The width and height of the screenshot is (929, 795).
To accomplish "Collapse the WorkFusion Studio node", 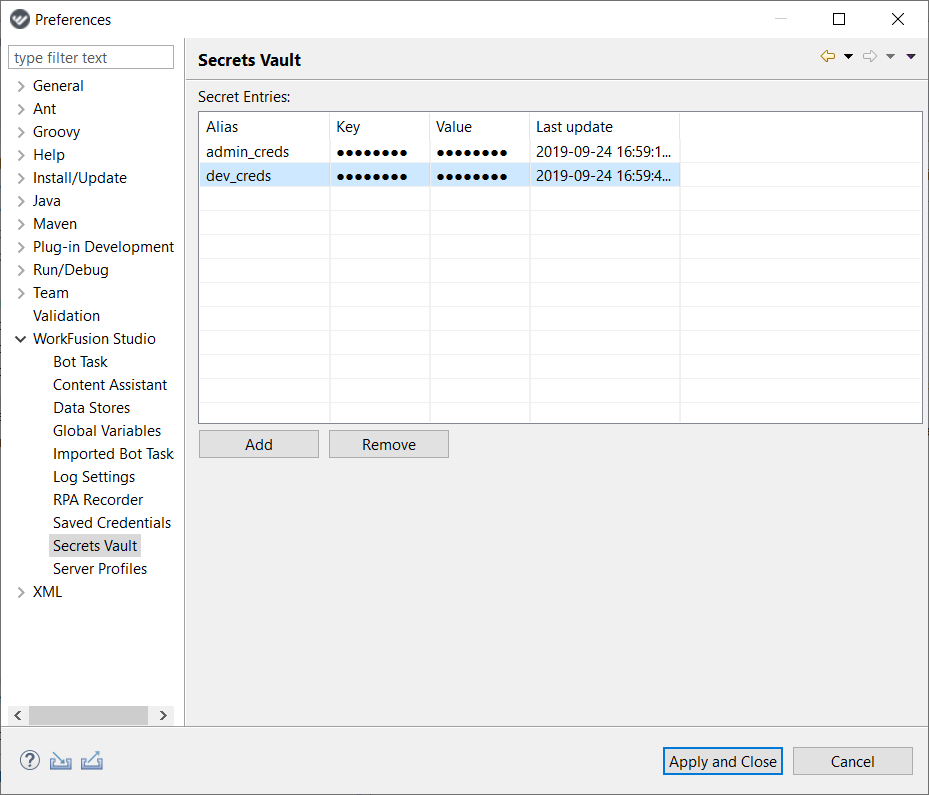I will pos(21,339).
